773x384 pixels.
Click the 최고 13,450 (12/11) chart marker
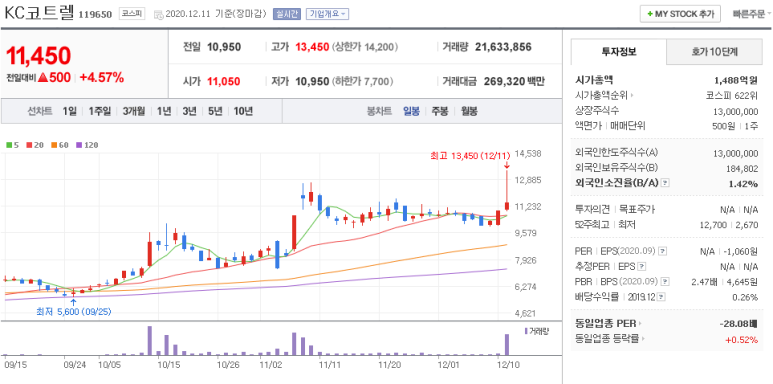(470, 156)
